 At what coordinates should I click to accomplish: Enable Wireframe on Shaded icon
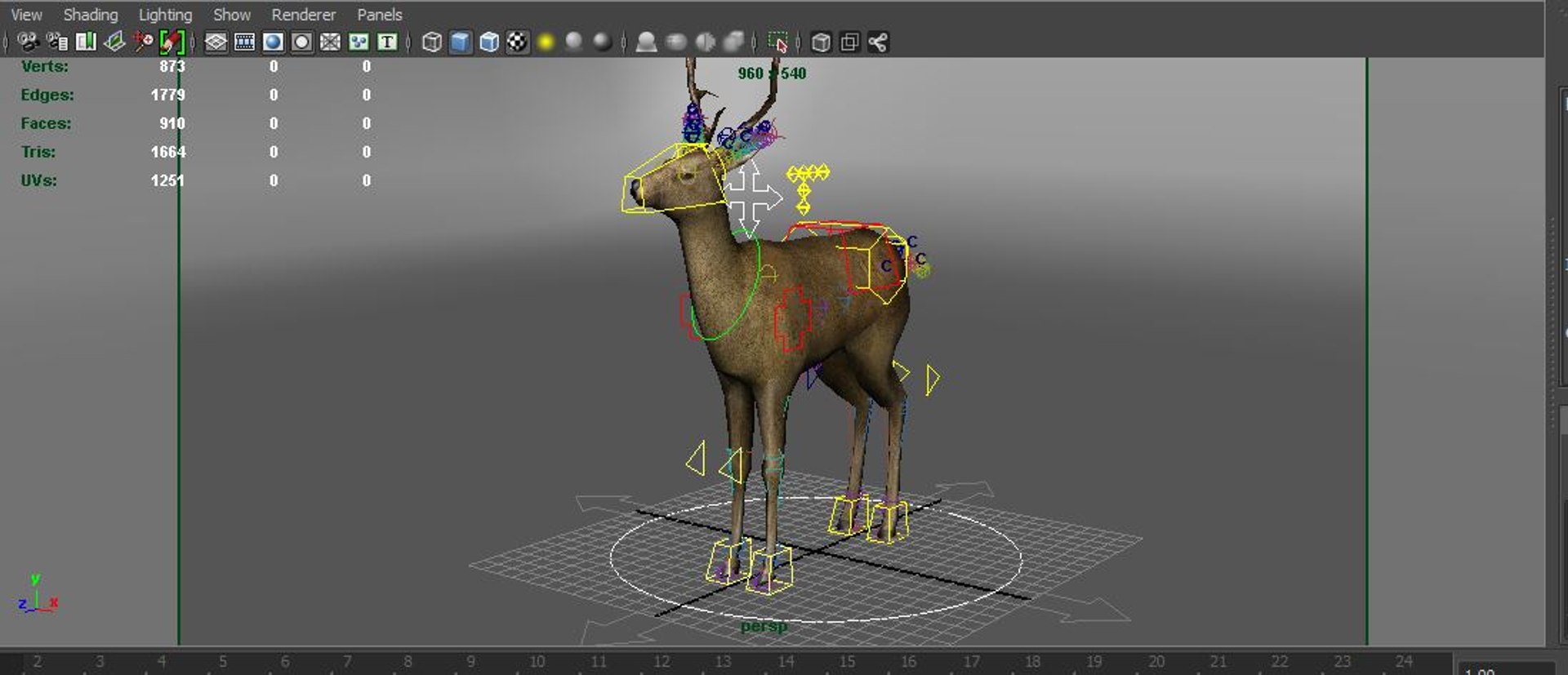pos(488,42)
